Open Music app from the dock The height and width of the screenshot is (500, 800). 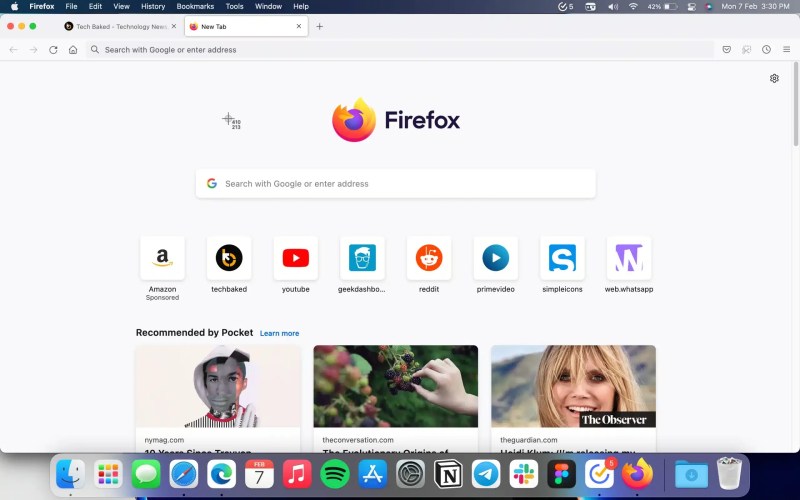pos(297,474)
